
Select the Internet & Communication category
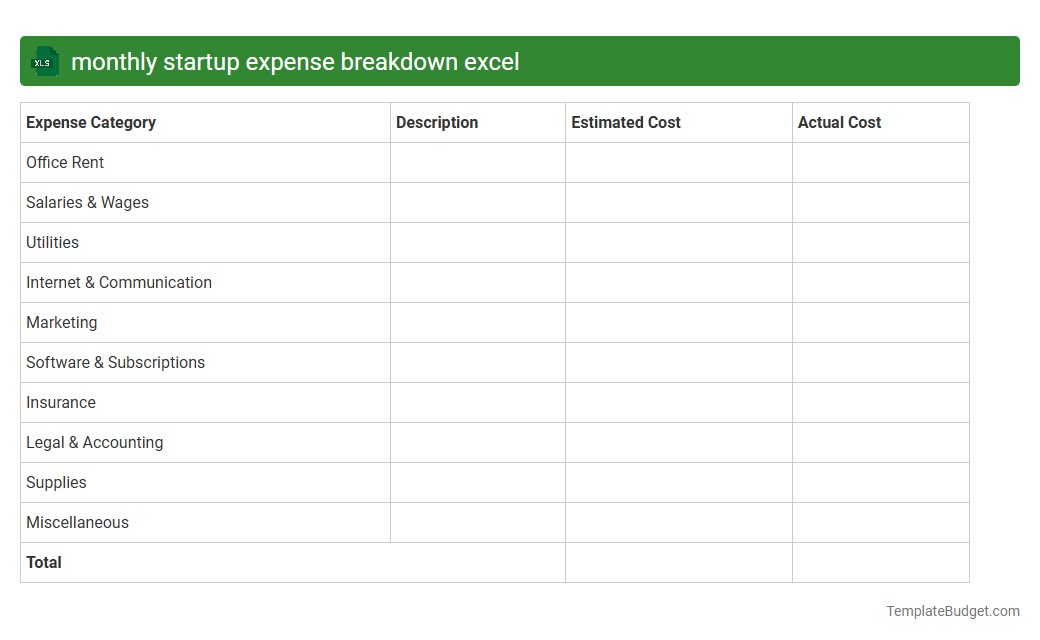tap(119, 282)
